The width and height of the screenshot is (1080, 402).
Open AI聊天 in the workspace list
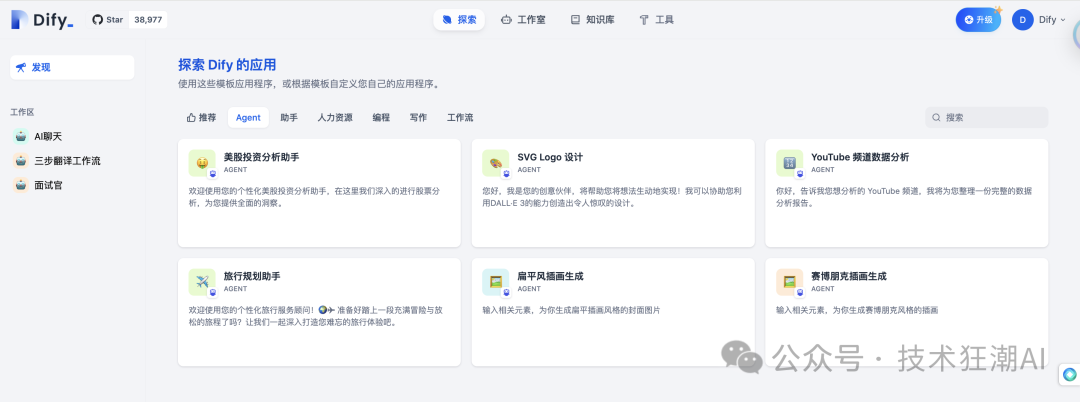(72, 136)
